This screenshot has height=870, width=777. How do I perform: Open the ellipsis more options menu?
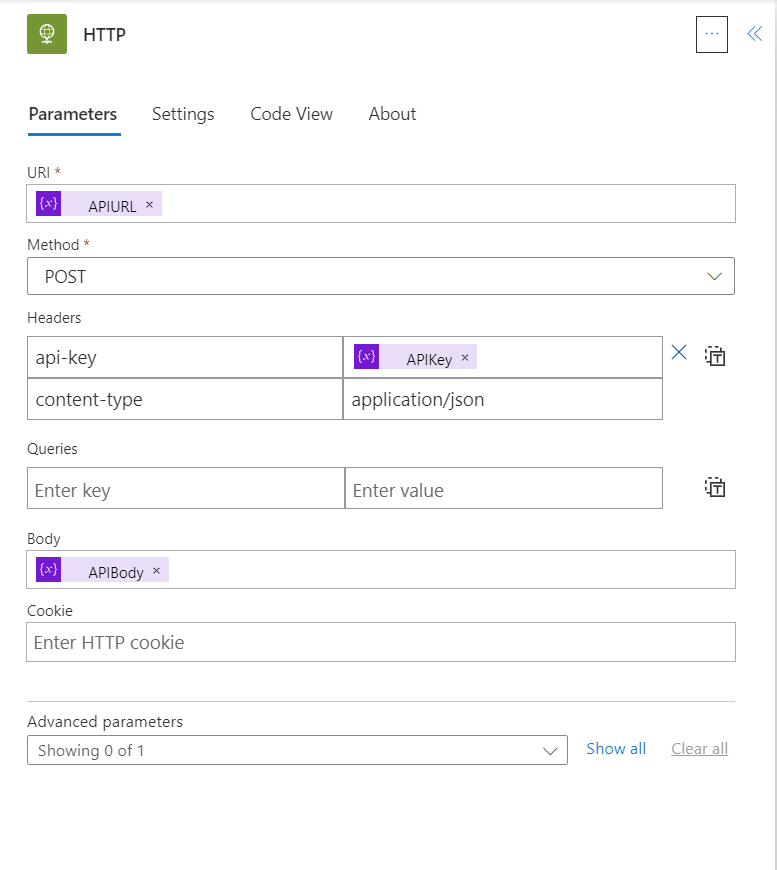click(x=711, y=34)
